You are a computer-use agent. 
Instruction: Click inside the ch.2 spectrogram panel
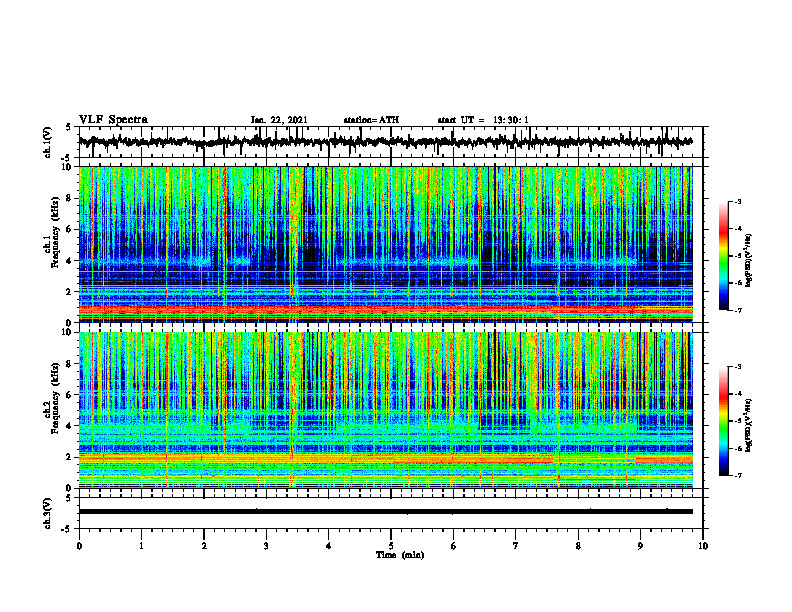pyautogui.click(x=385, y=410)
